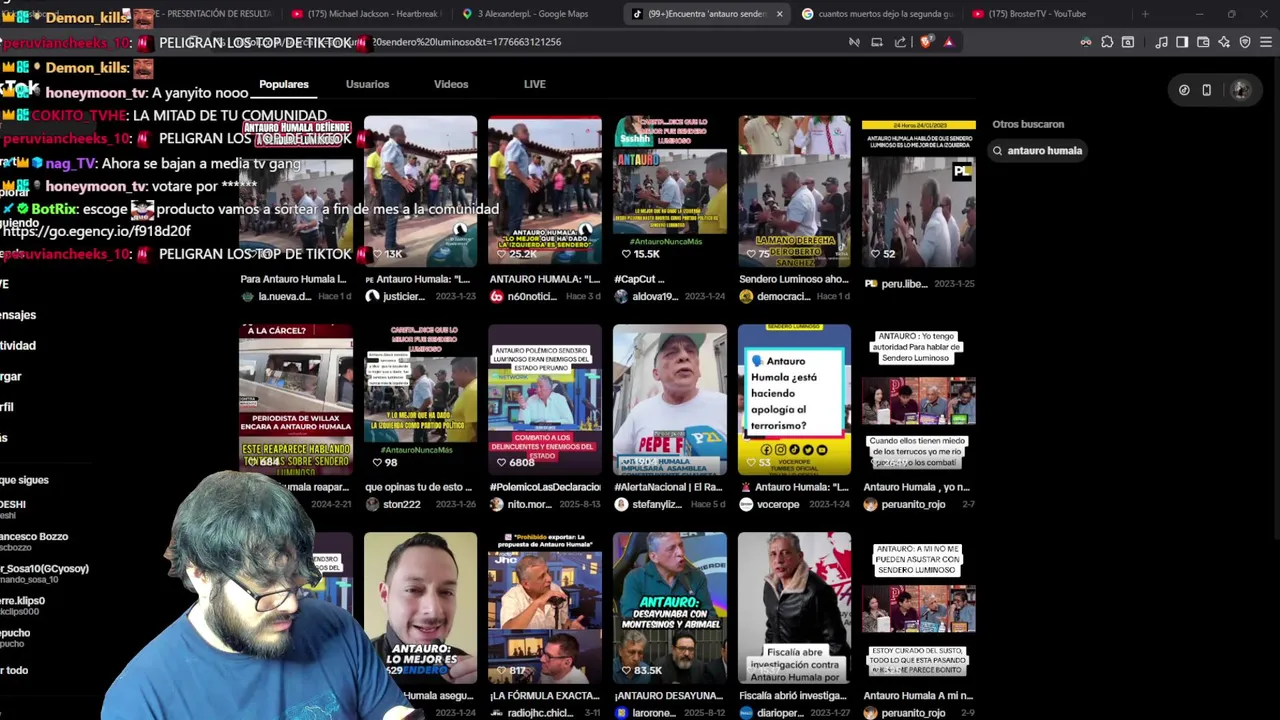Click the muted-speaker icon in address bar

click(x=854, y=42)
